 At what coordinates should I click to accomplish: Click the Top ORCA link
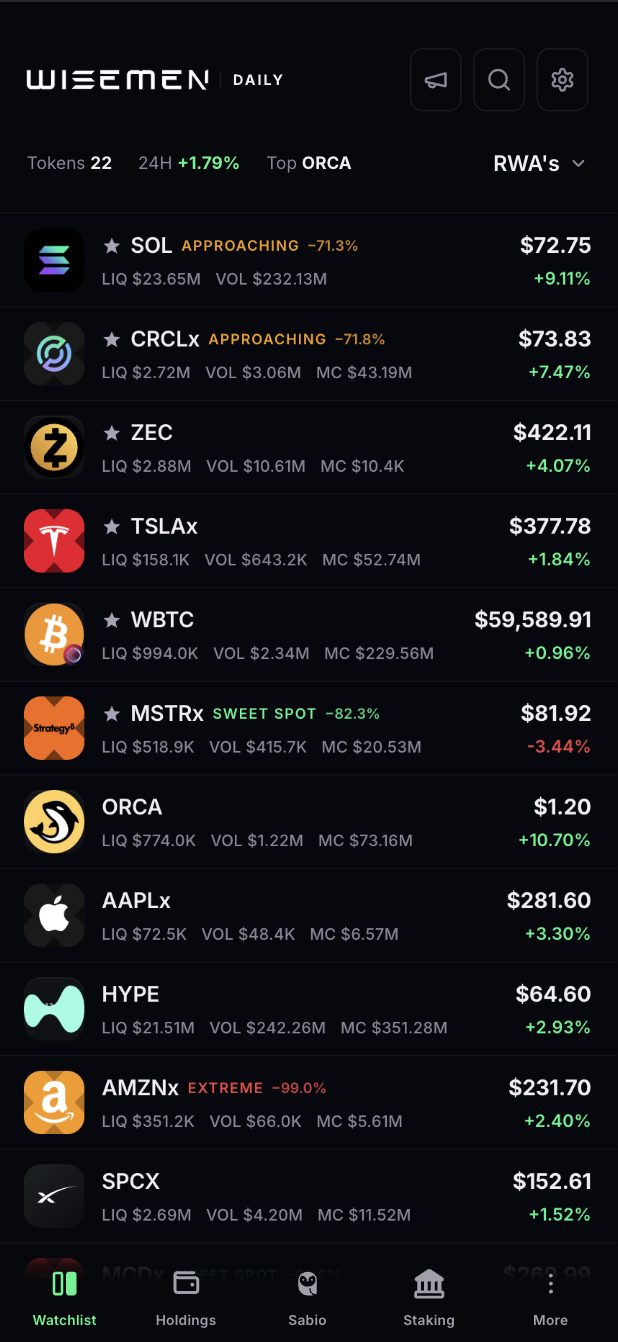pyautogui.click(x=309, y=163)
